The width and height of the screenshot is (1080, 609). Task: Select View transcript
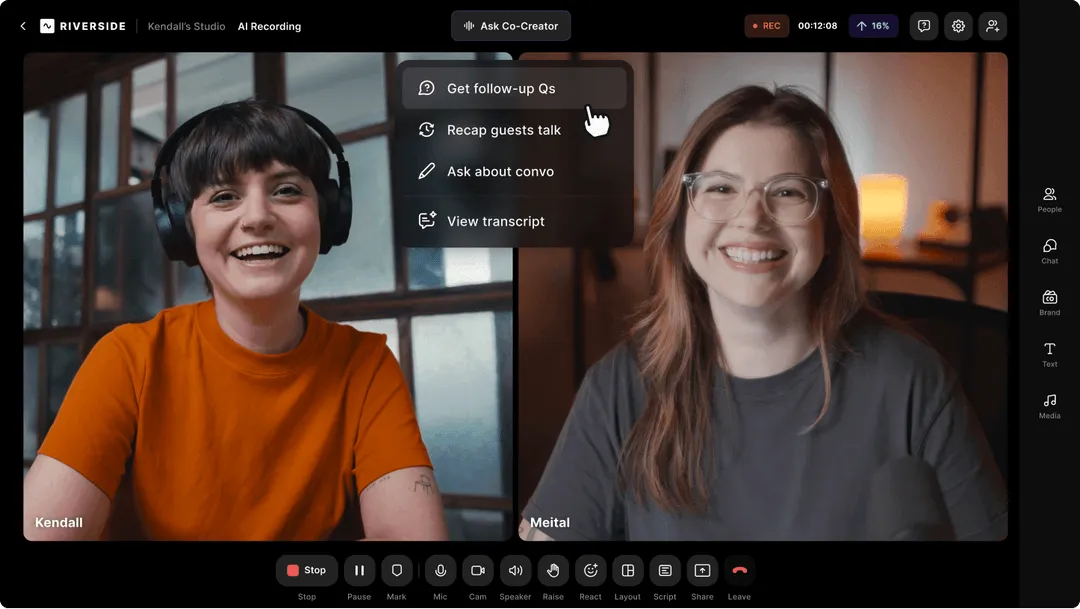[514, 220]
